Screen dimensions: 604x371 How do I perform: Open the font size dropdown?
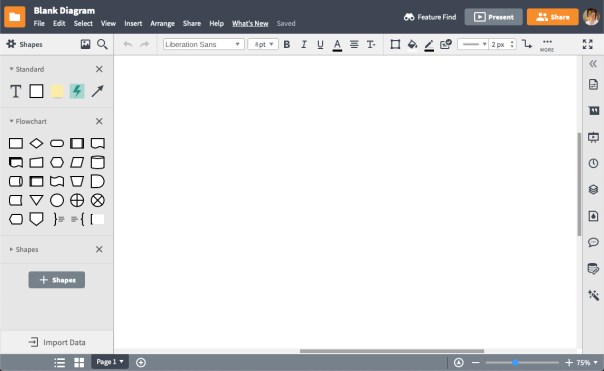pos(263,45)
